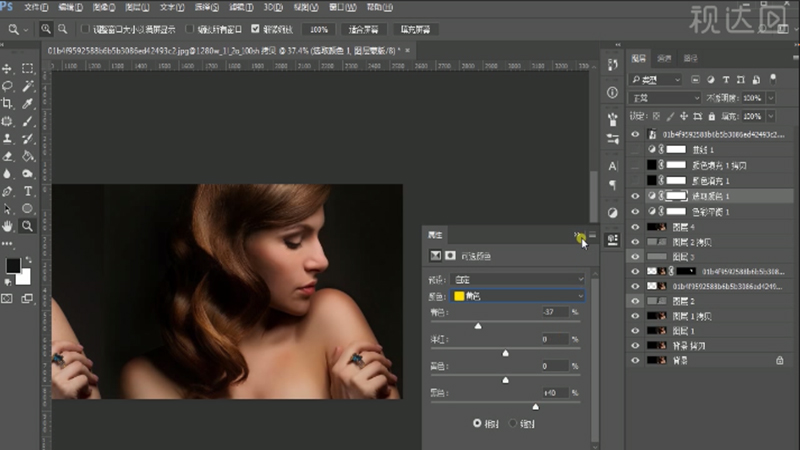
Task: Open the Opacity value dropdown arrow
Action: (x=771, y=97)
